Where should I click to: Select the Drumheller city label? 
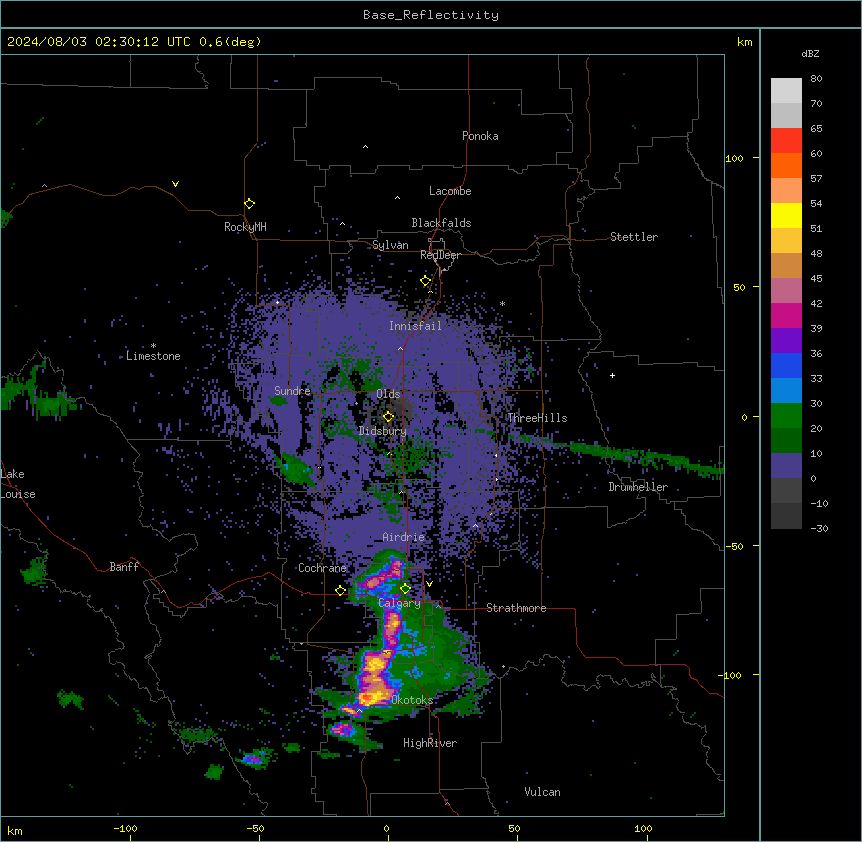638,487
